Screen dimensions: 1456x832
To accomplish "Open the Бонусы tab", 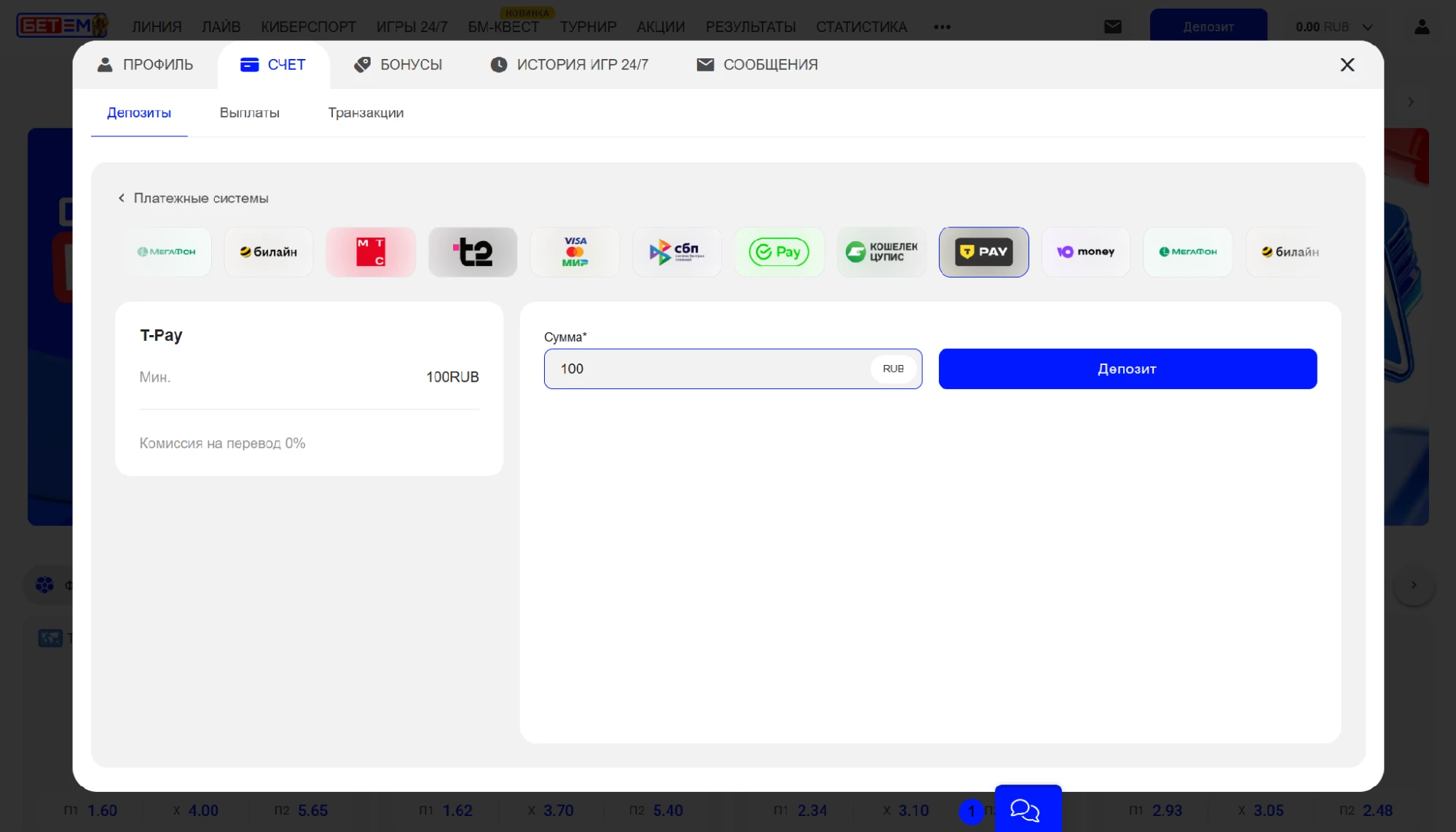I will click(398, 65).
